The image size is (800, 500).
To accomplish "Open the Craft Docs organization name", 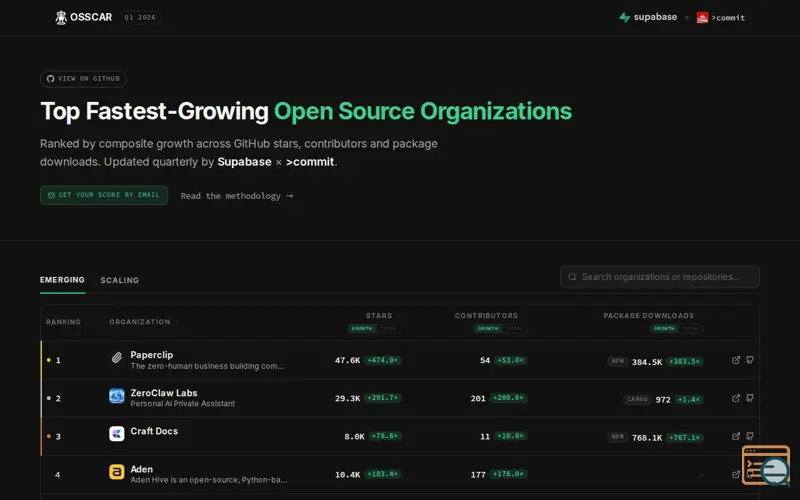I will tap(154, 431).
